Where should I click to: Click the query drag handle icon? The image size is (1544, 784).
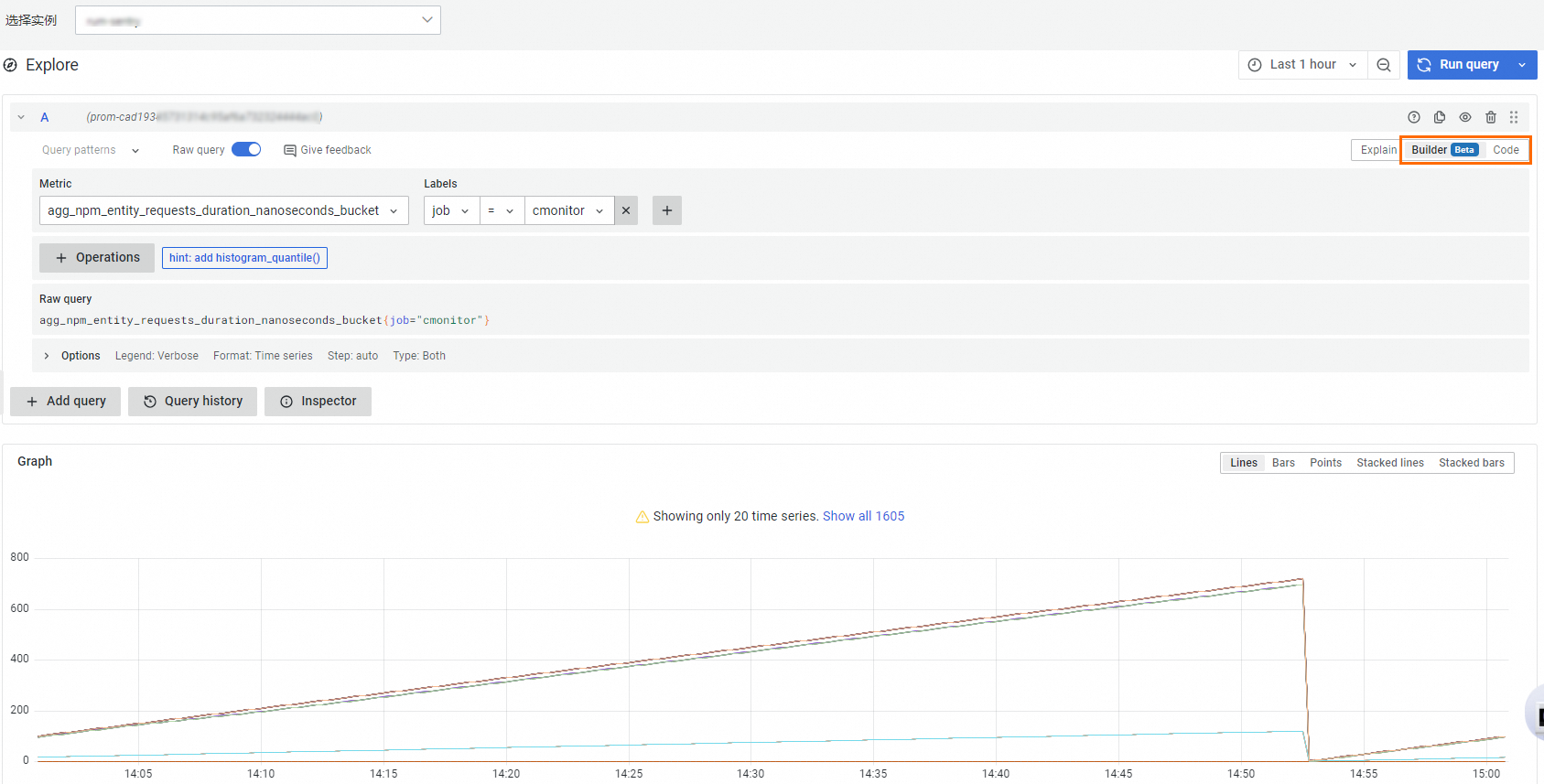point(1514,117)
